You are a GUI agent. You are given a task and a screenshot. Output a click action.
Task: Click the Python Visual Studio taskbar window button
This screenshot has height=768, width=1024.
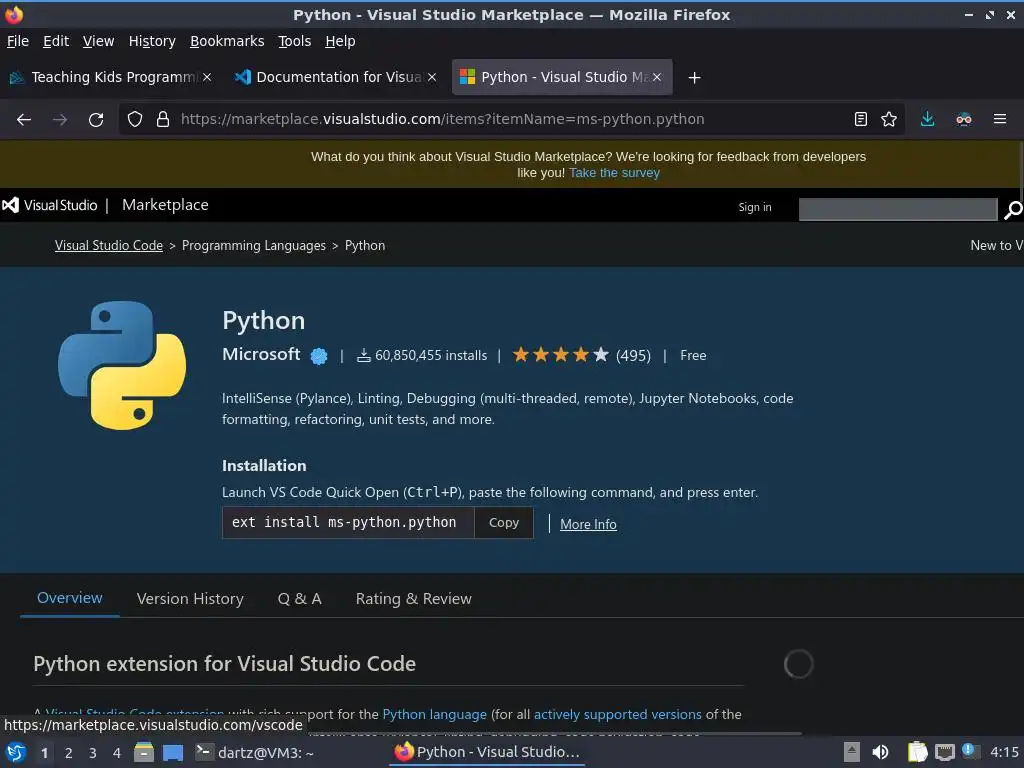488,752
